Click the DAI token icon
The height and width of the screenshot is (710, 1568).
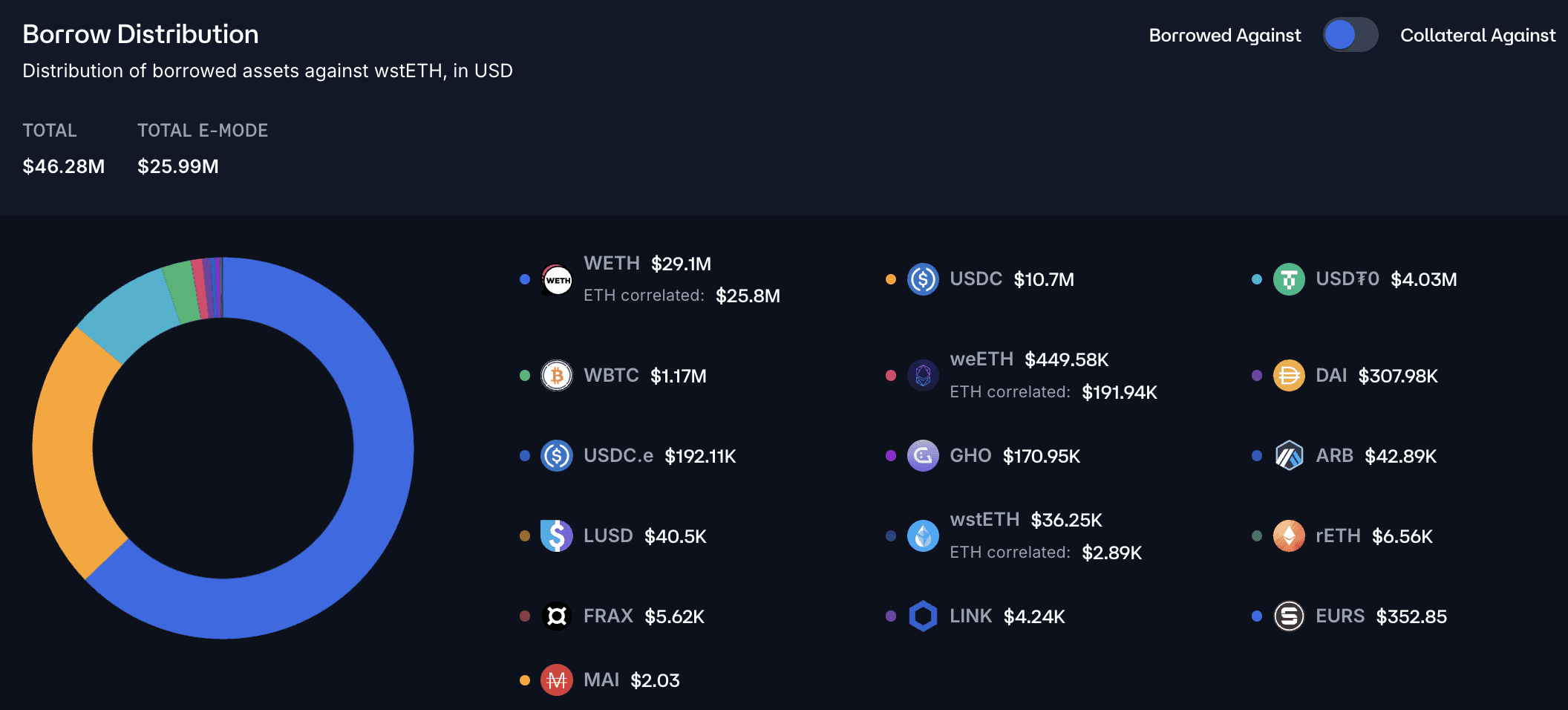coord(1289,376)
